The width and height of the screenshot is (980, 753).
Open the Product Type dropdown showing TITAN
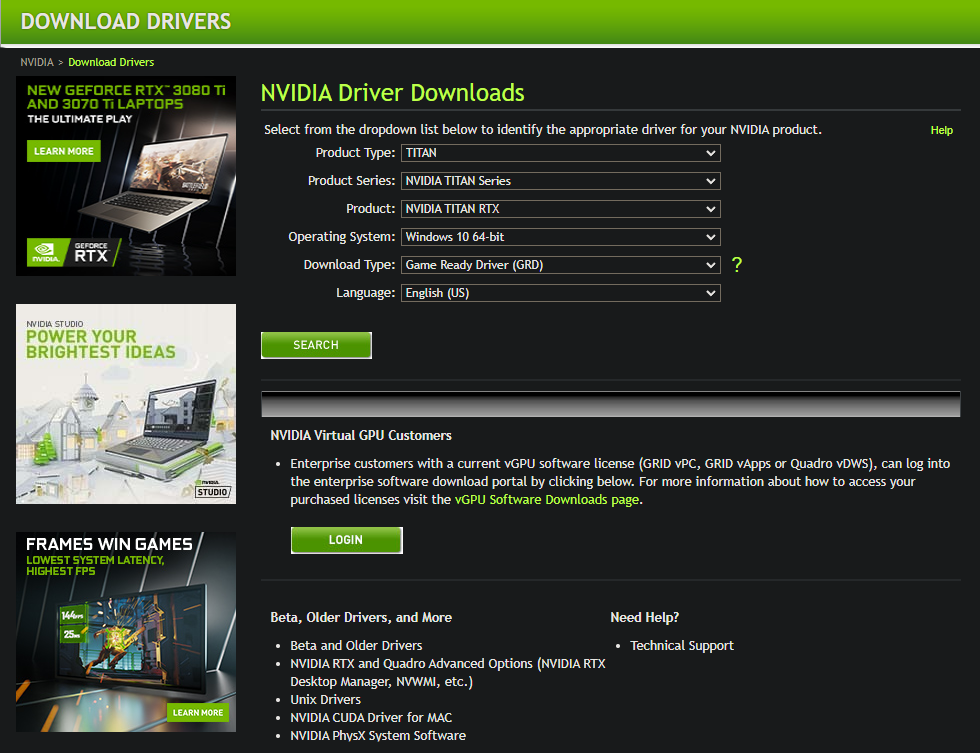pos(560,153)
